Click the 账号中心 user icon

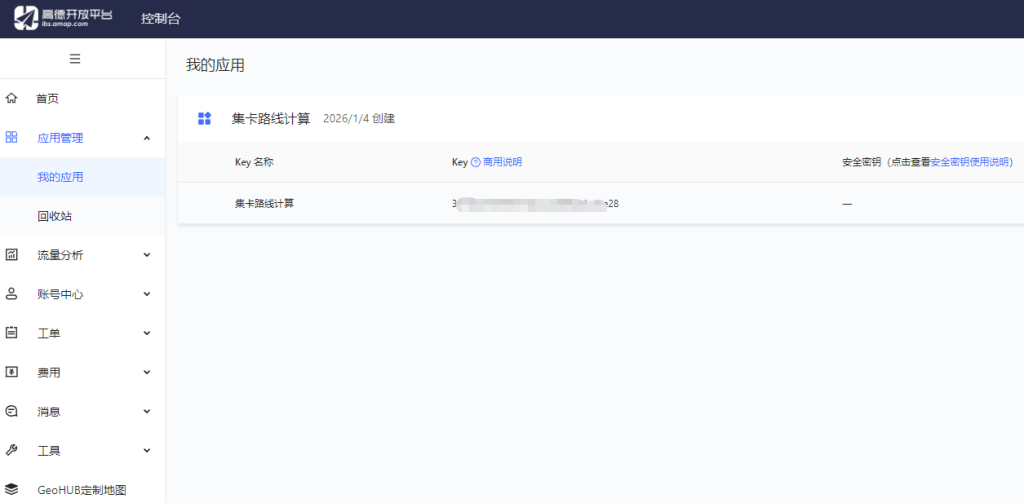(x=12, y=294)
